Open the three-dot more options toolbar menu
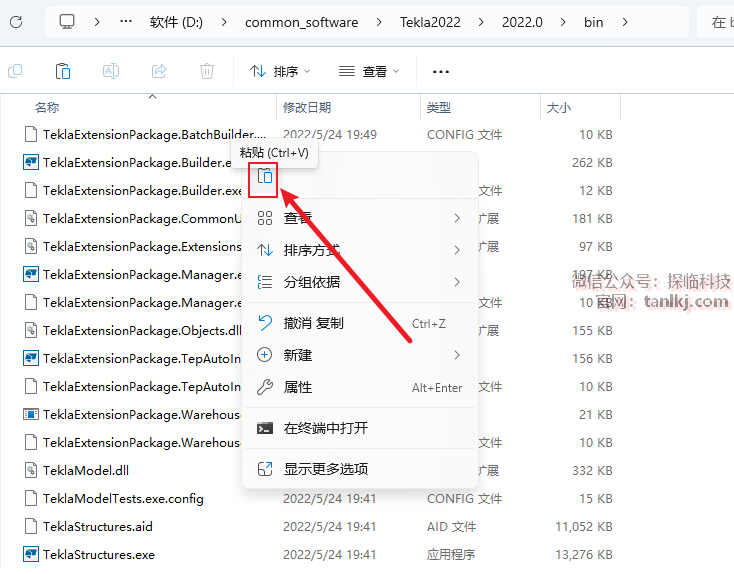This screenshot has width=734, height=574. (x=440, y=72)
